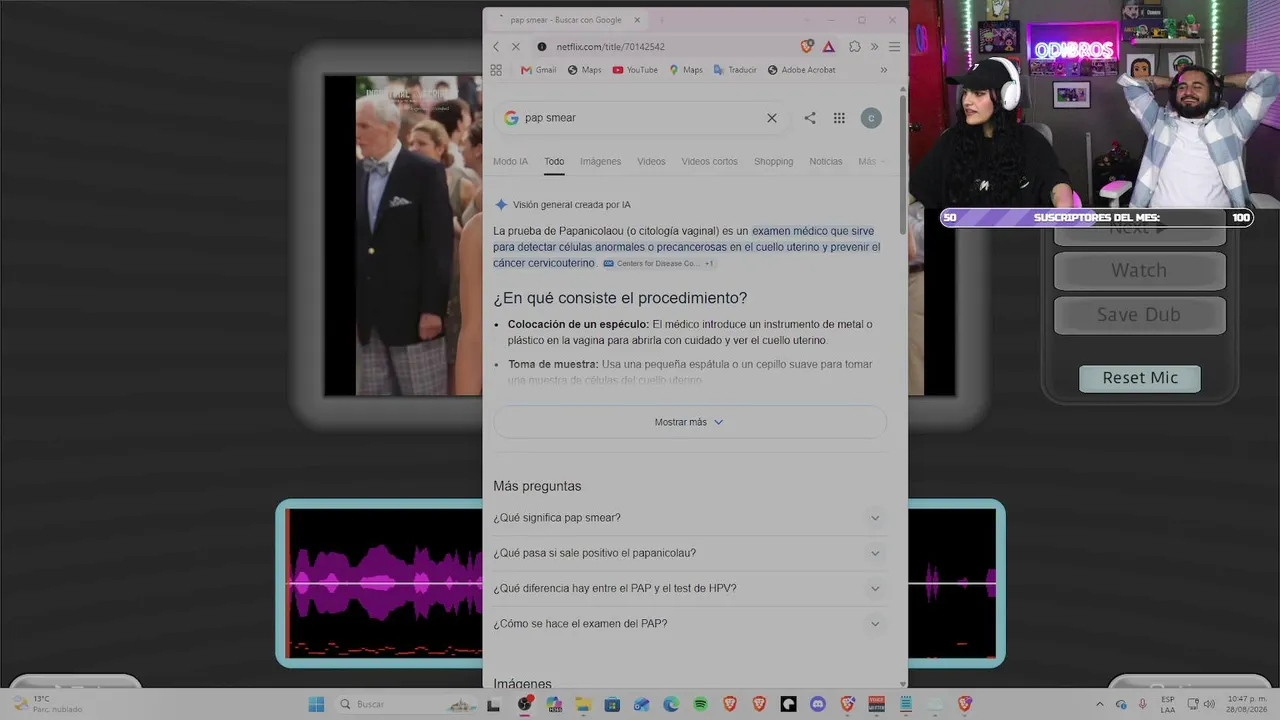Click the share icon beside the search box
Image resolution: width=1280 pixels, height=720 pixels.
point(810,118)
